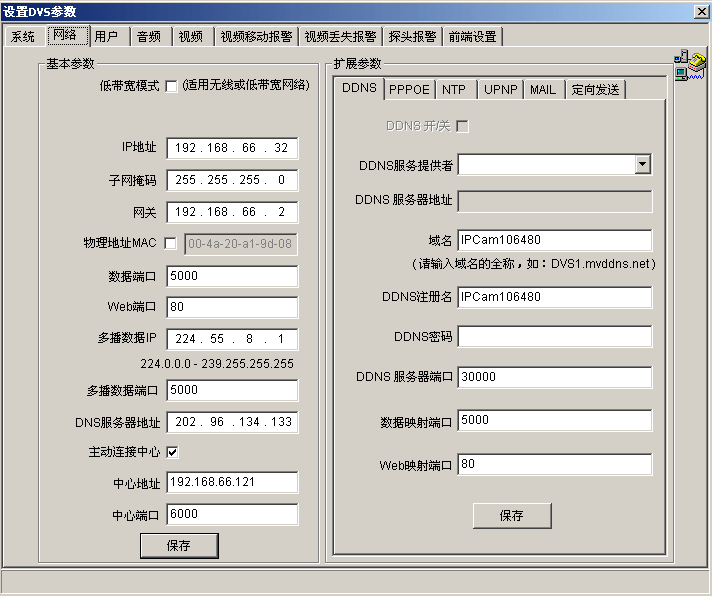Click the 数据映射端口 field
This screenshot has height=596, width=712.
pyautogui.click(x=554, y=421)
